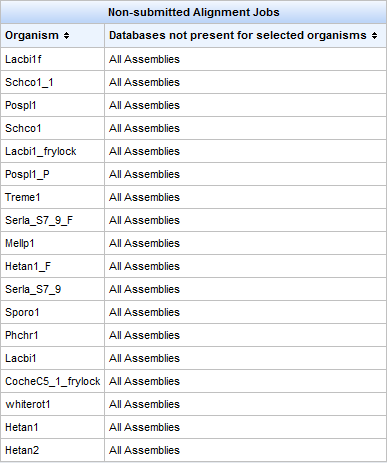Click the Pospl1_P organism entry
387x463 pixels.
click(27, 174)
